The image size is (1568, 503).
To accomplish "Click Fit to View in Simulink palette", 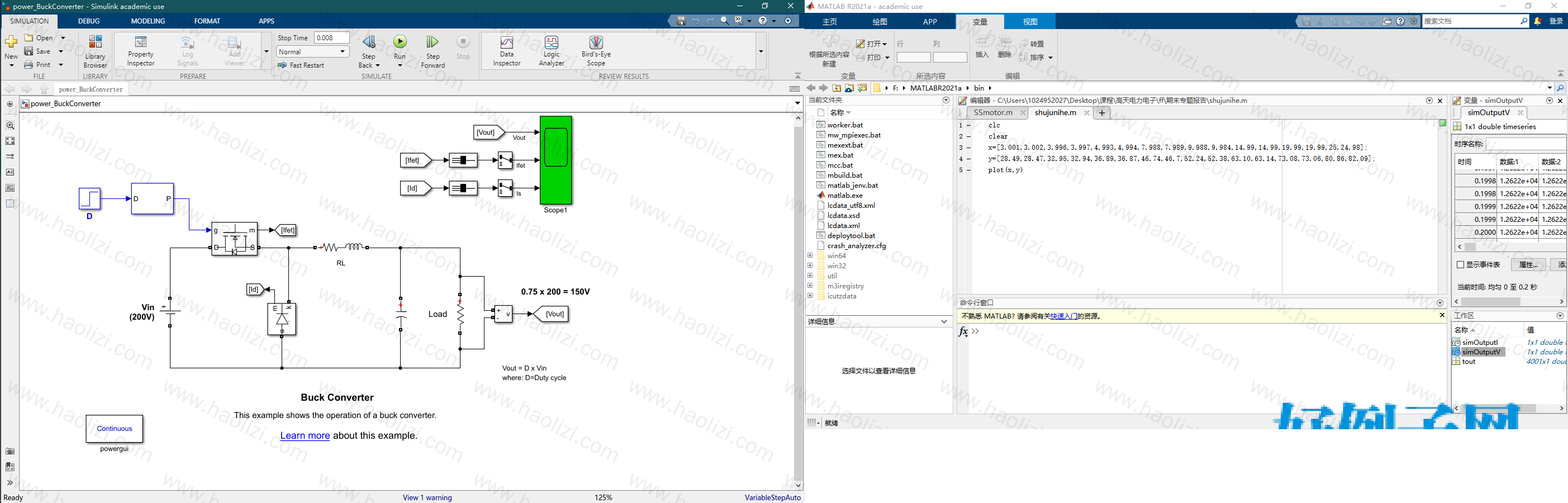I will pyautogui.click(x=9, y=141).
